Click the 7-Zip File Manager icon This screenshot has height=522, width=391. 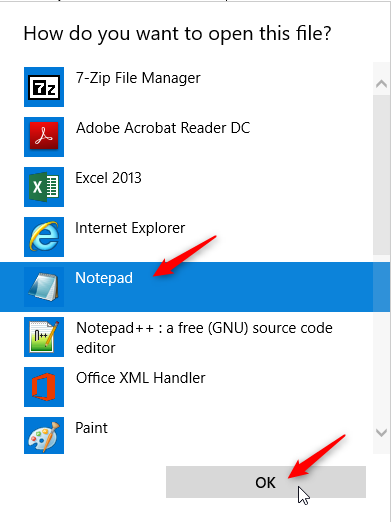pos(44,87)
